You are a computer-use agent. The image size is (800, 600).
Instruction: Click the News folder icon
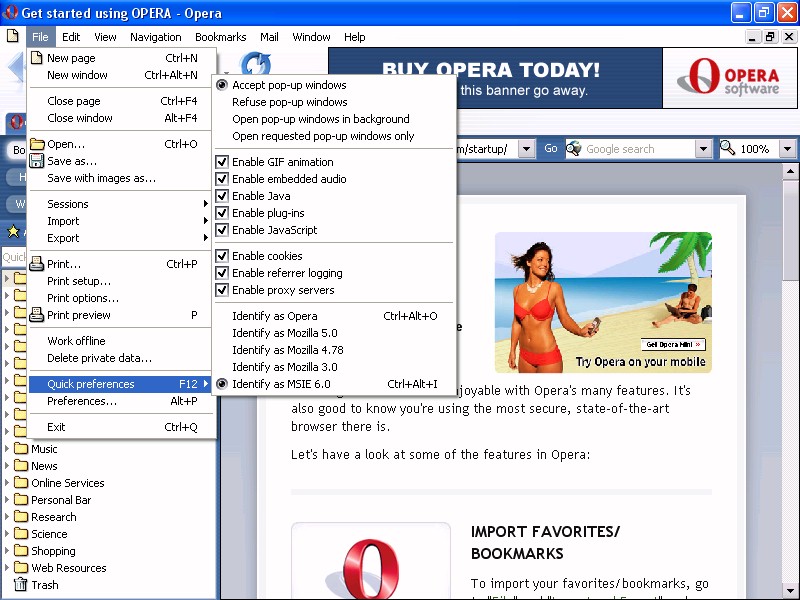click(21, 466)
